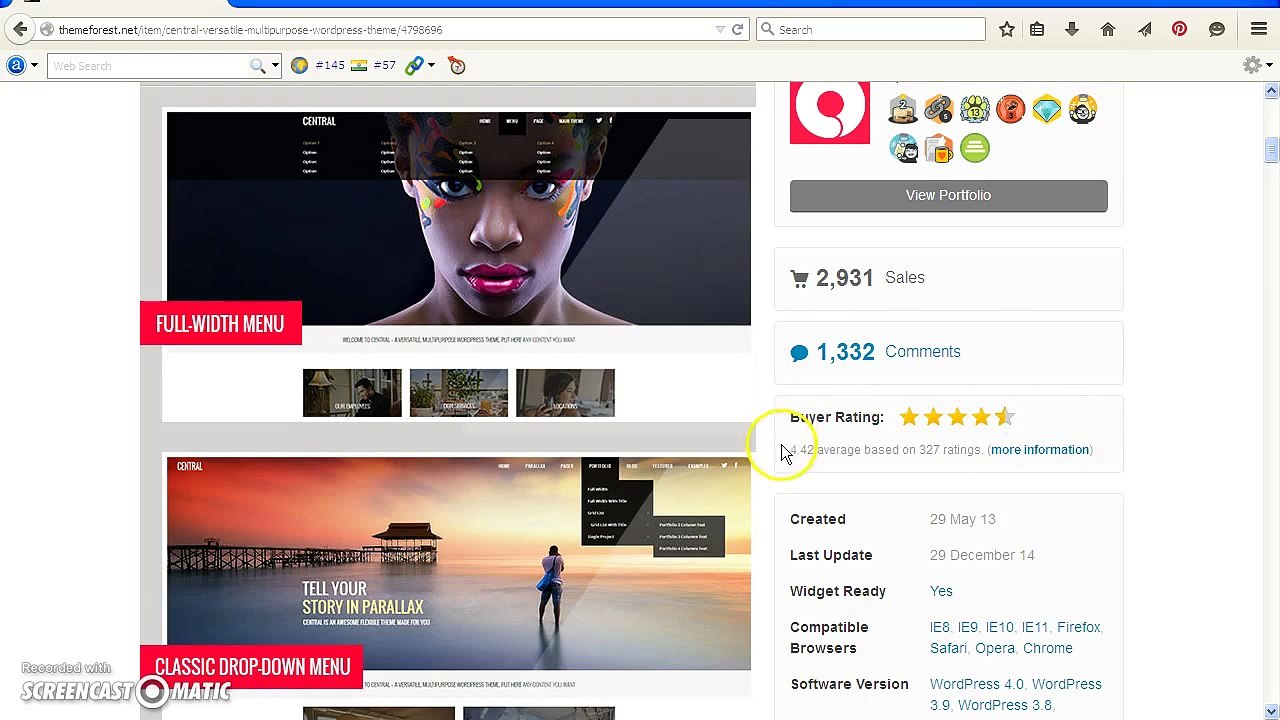
Task: Open the 'more information' ratings link
Action: tap(1040, 450)
